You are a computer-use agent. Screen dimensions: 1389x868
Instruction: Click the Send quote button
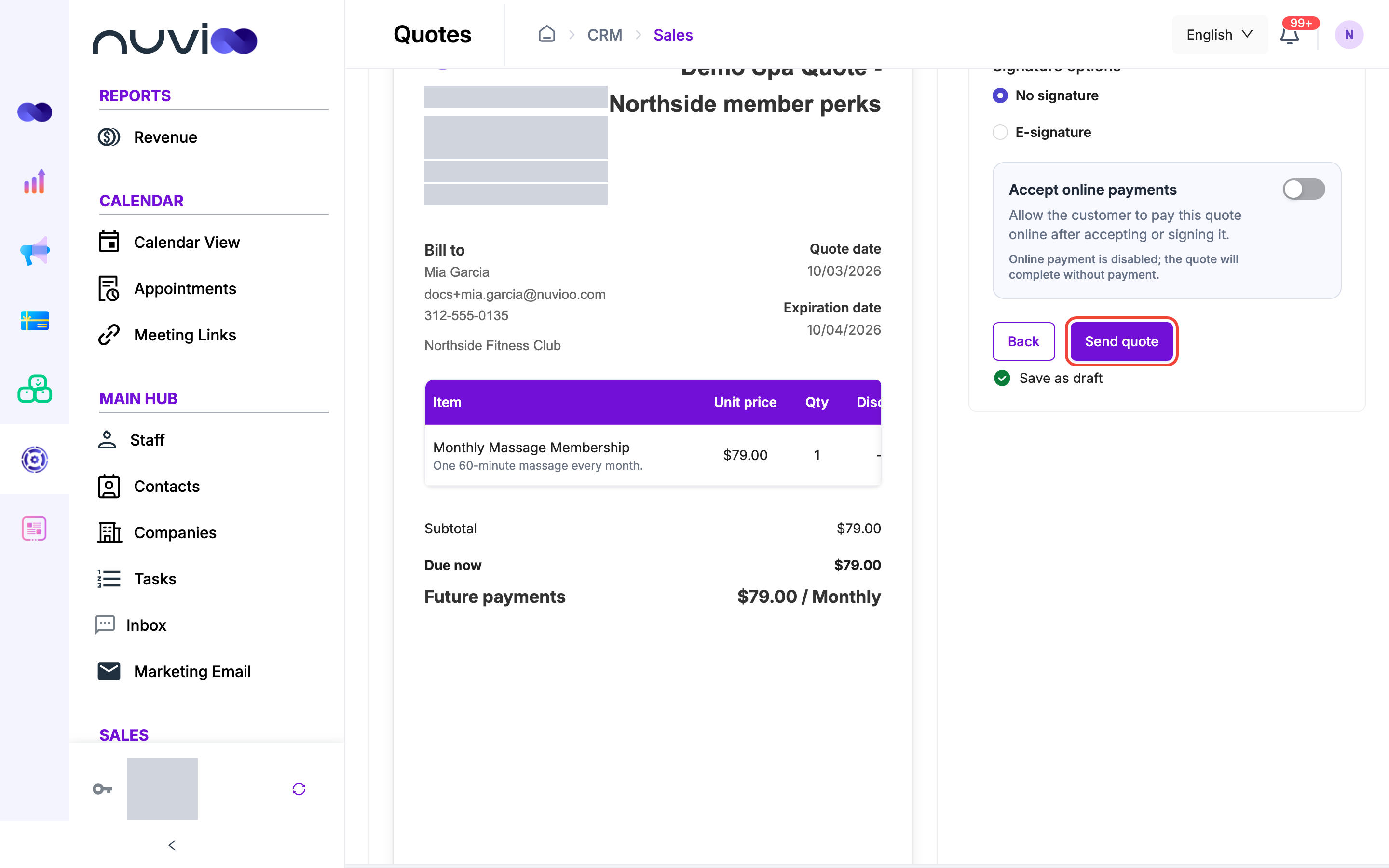[1121, 341]
